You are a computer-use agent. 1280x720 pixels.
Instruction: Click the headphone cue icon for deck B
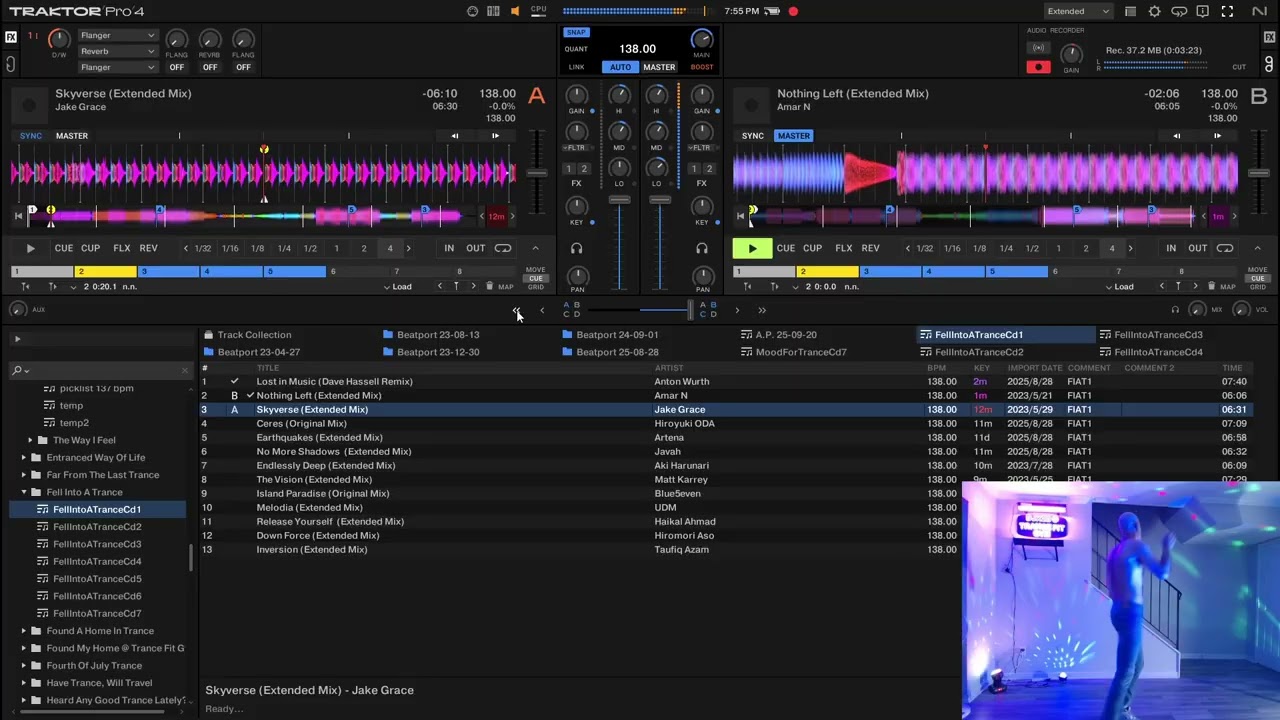[x=702, y=248]
